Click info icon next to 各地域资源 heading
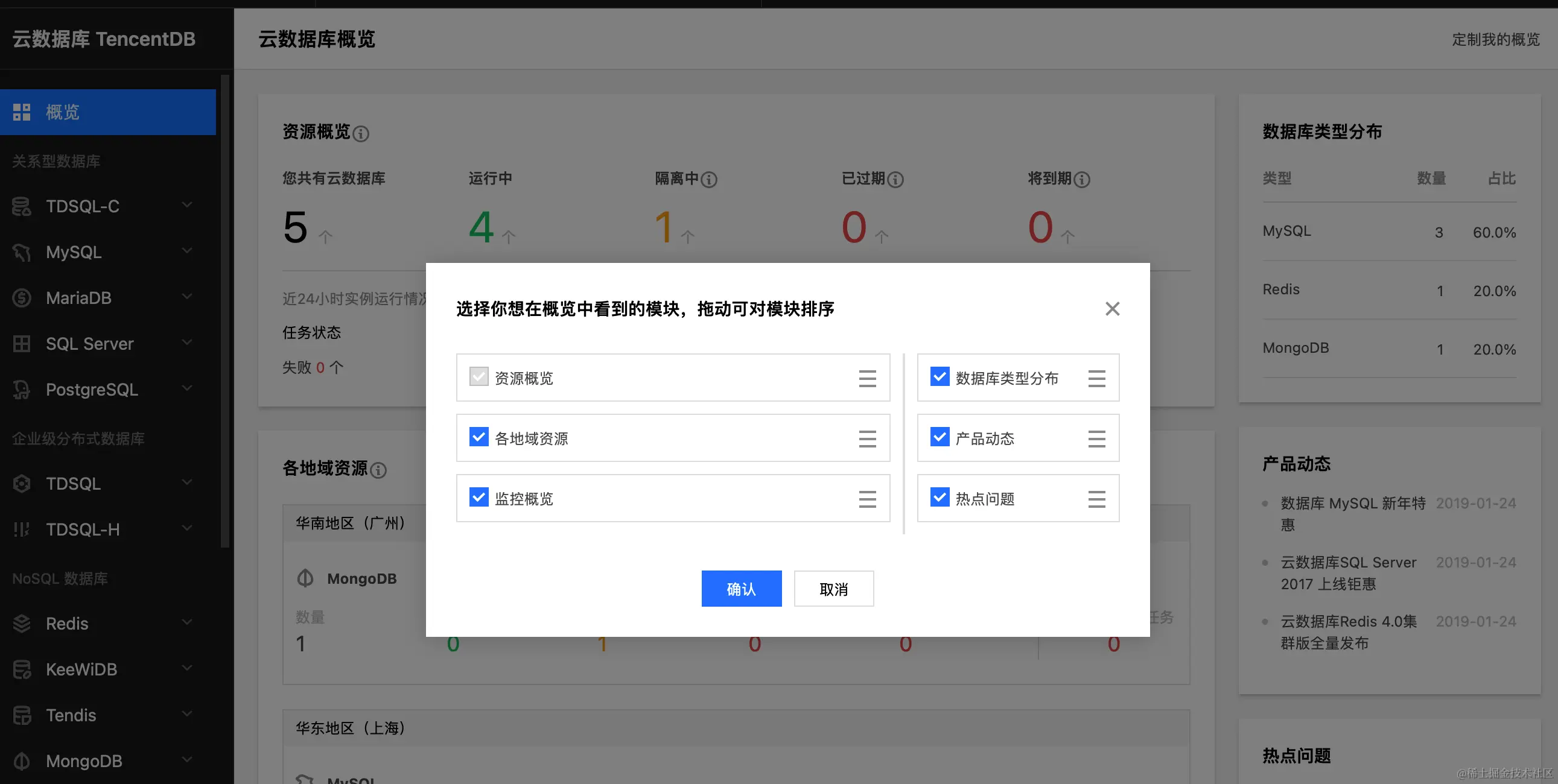Image resolution: width=1558 pixels, height=784 pixels. 378,470
